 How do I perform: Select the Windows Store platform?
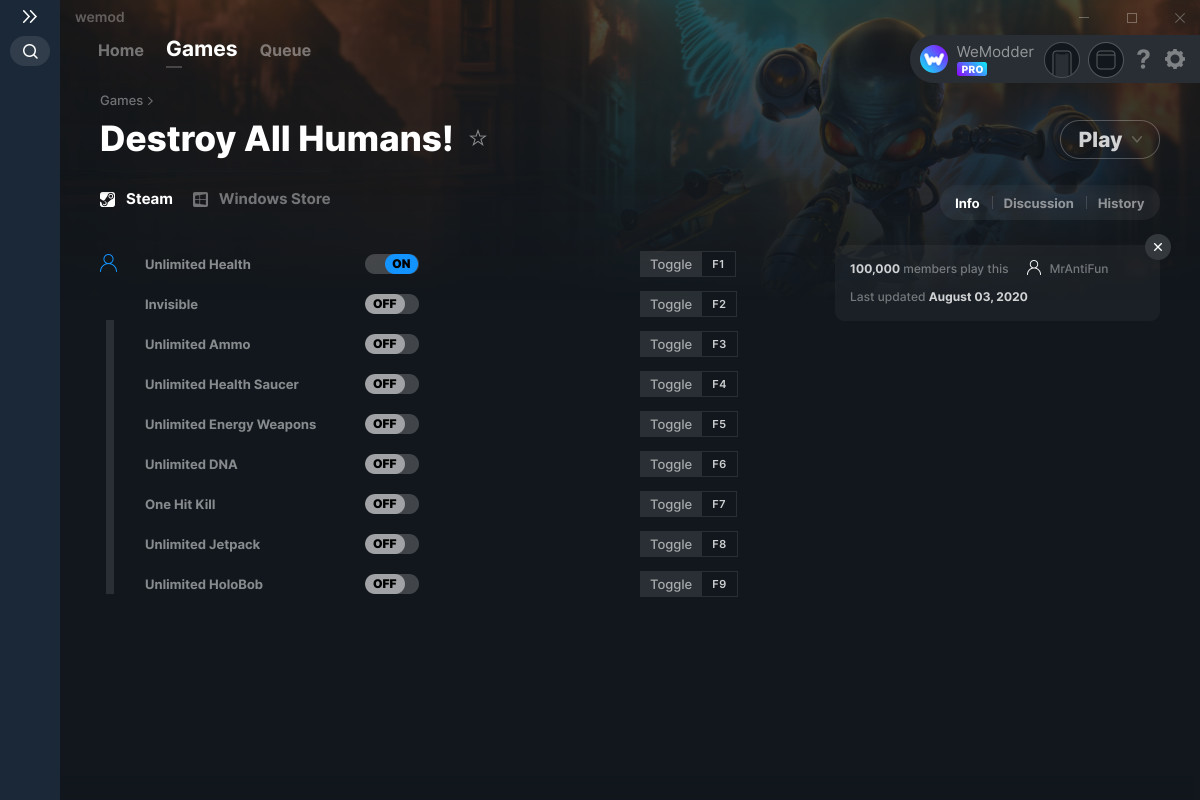[262, 199]
